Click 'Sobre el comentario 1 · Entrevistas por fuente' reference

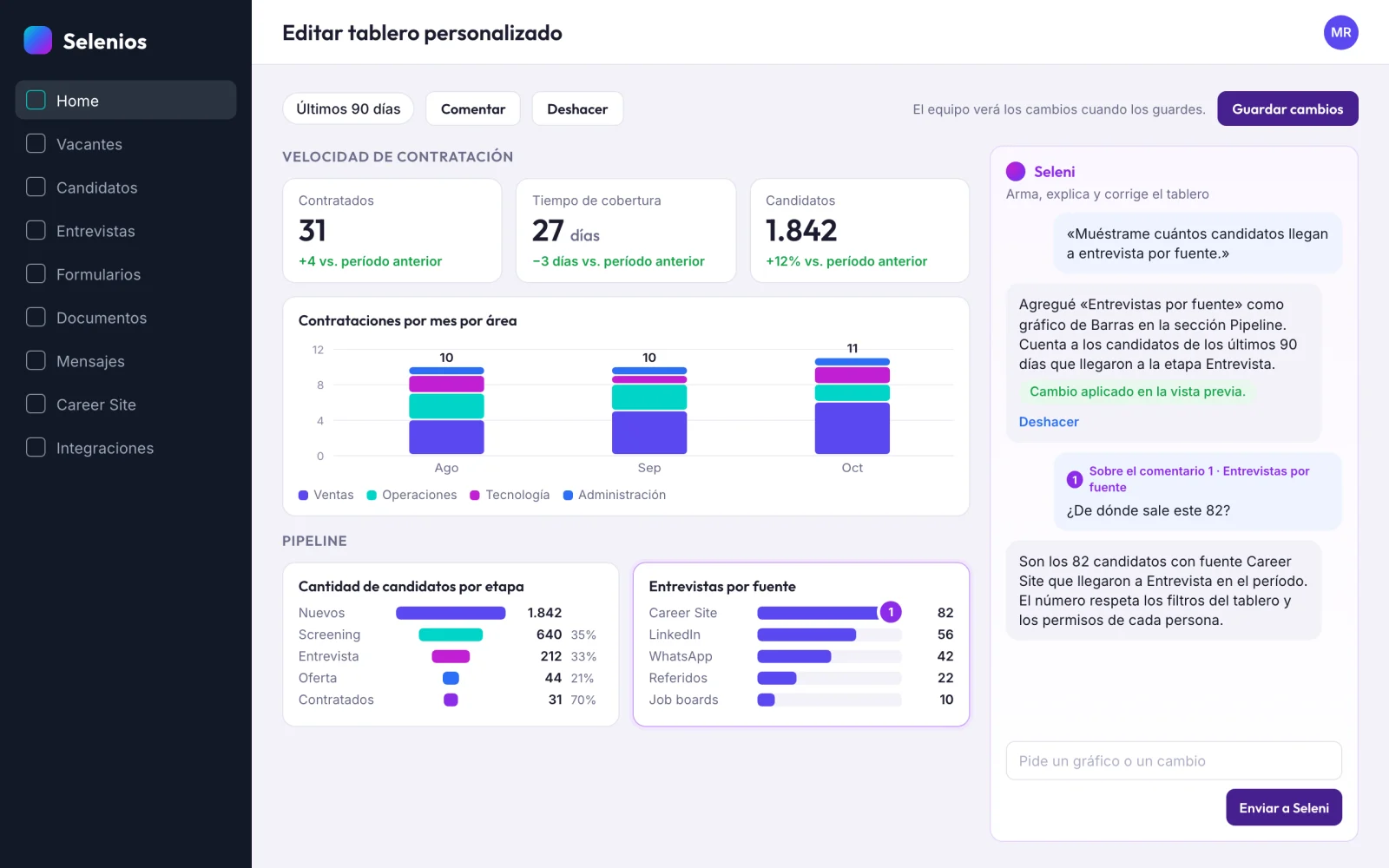click(x=1199, y=479)
